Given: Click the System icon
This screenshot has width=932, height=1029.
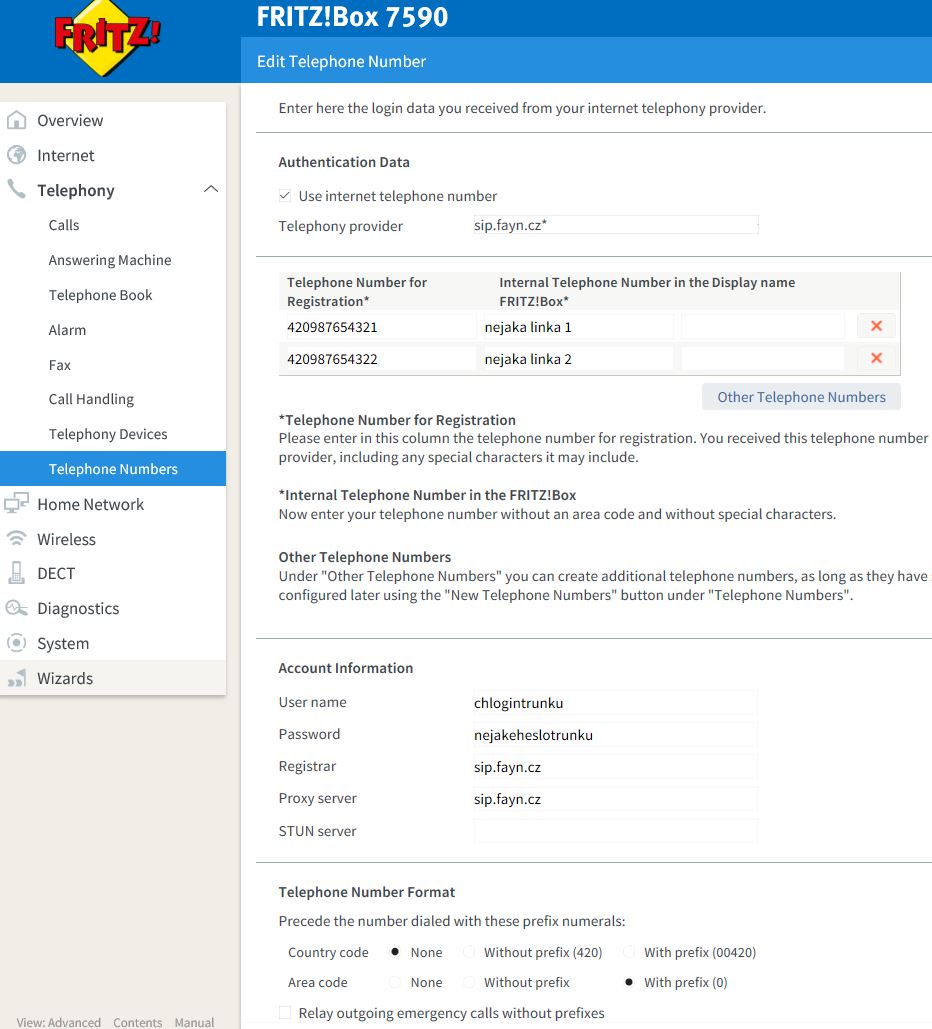Looking at the screenshot, I should click(16, 642).
